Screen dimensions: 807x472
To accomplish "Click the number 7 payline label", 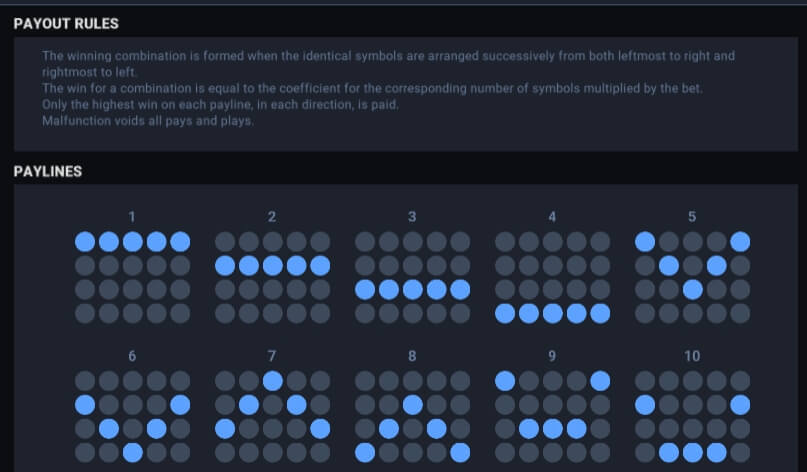I will pos(272,356).
